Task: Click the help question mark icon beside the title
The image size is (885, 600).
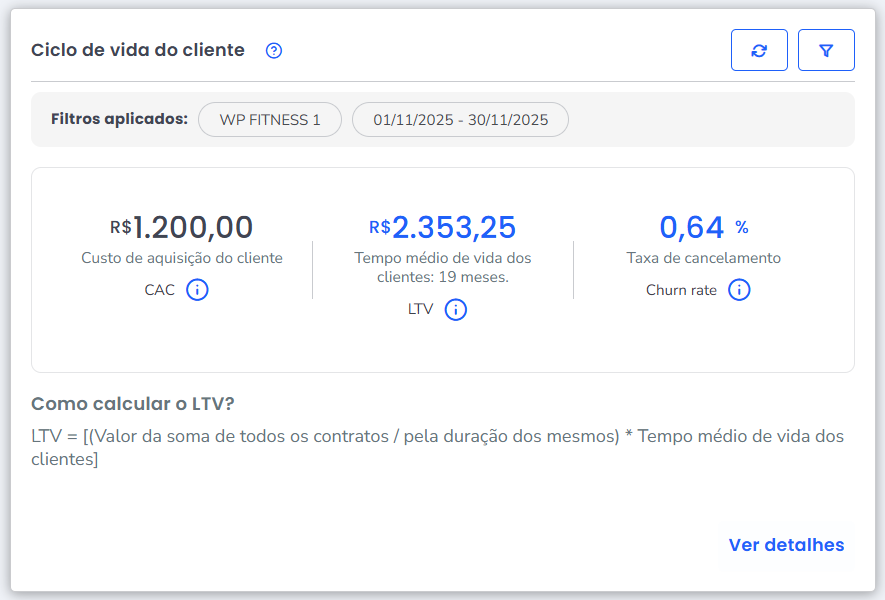Action: coord(274,51)
